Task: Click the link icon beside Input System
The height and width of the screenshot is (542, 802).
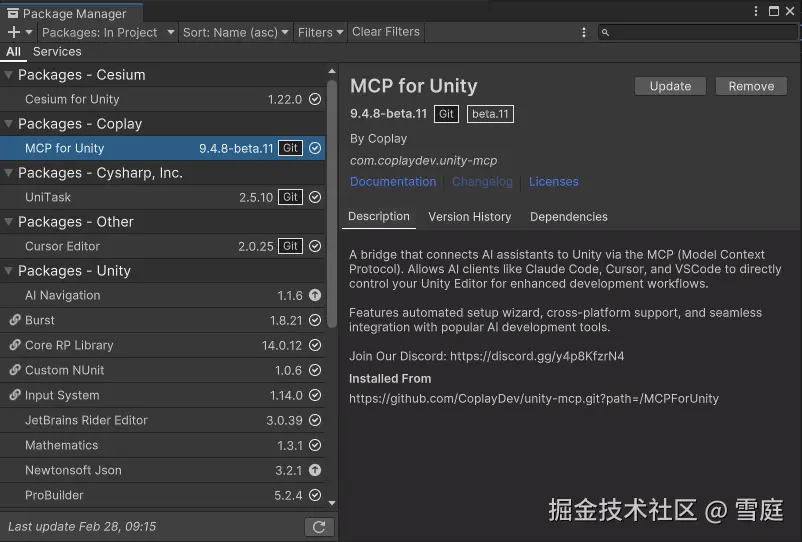Action: click(15, 395)
